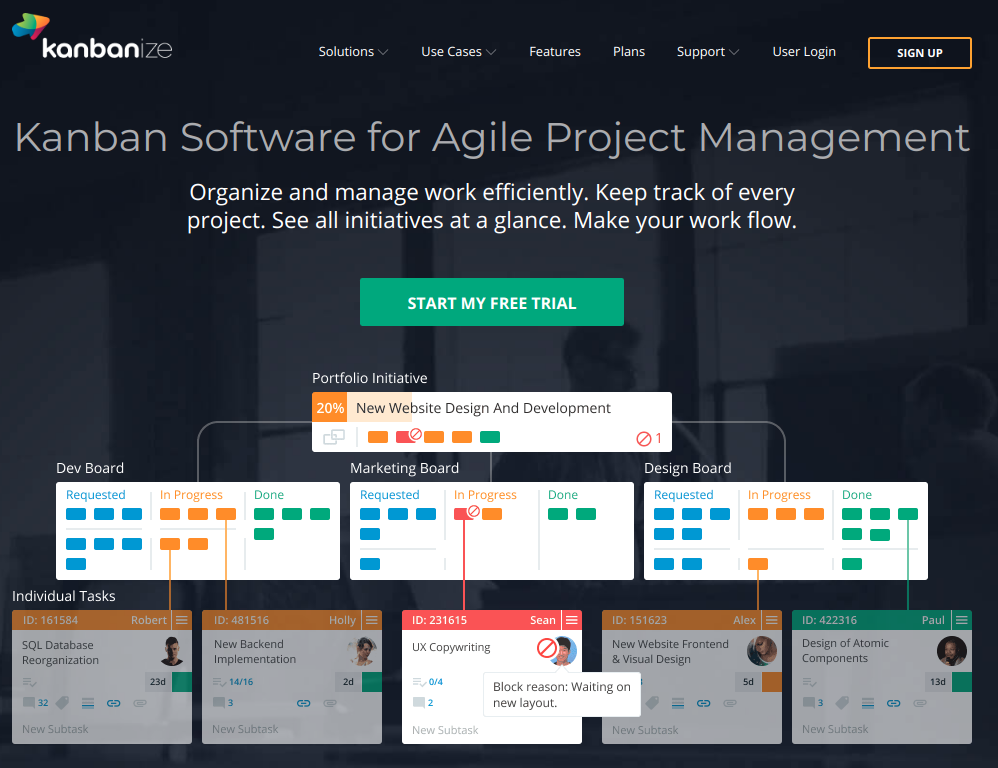Viewport: 998px width, 768px height.
Task: Click attachment icon on Alex's card
Action: [730, 703]
